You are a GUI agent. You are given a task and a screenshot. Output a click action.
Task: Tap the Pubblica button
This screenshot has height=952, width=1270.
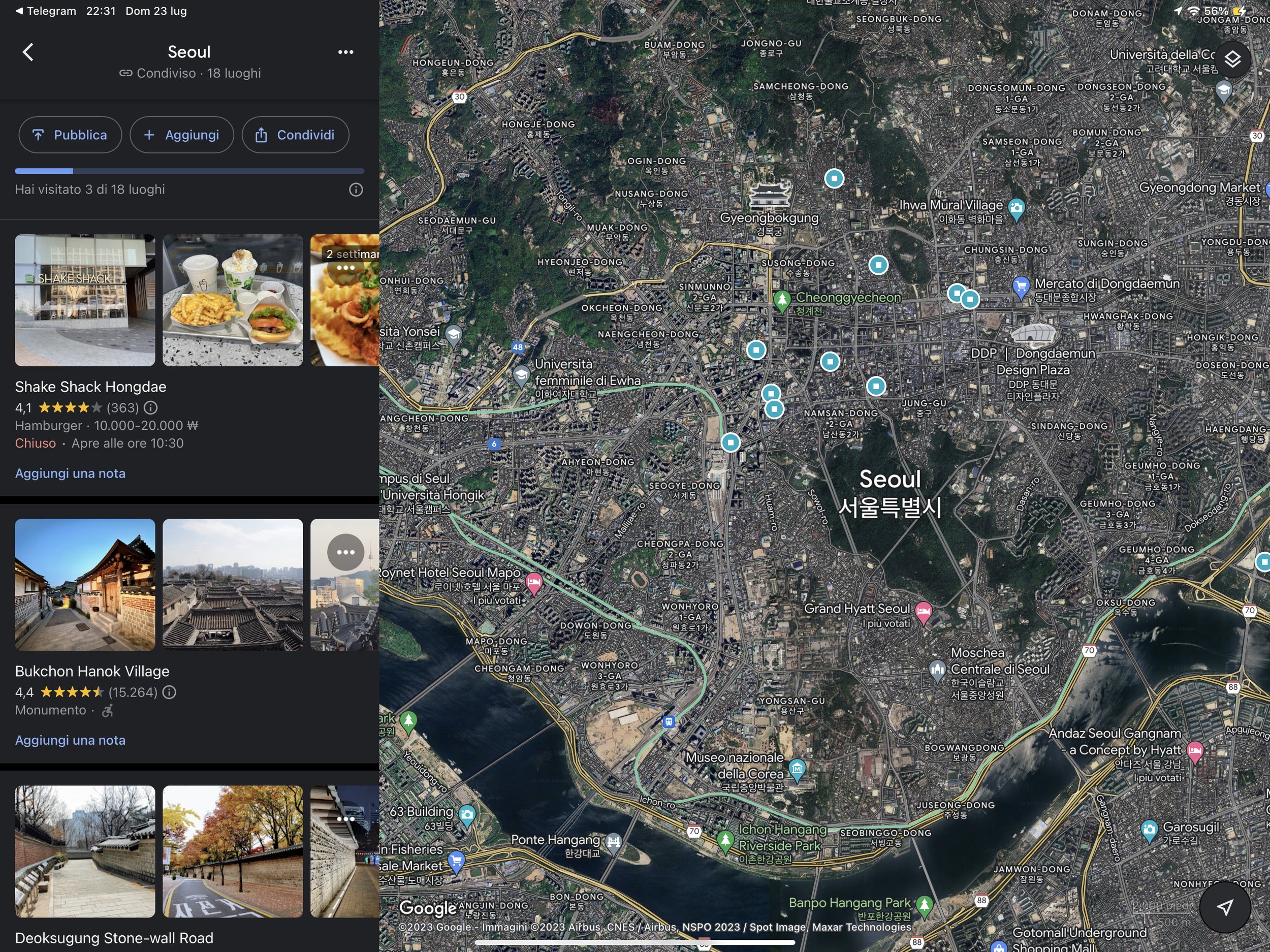click(x=70, y=135)
